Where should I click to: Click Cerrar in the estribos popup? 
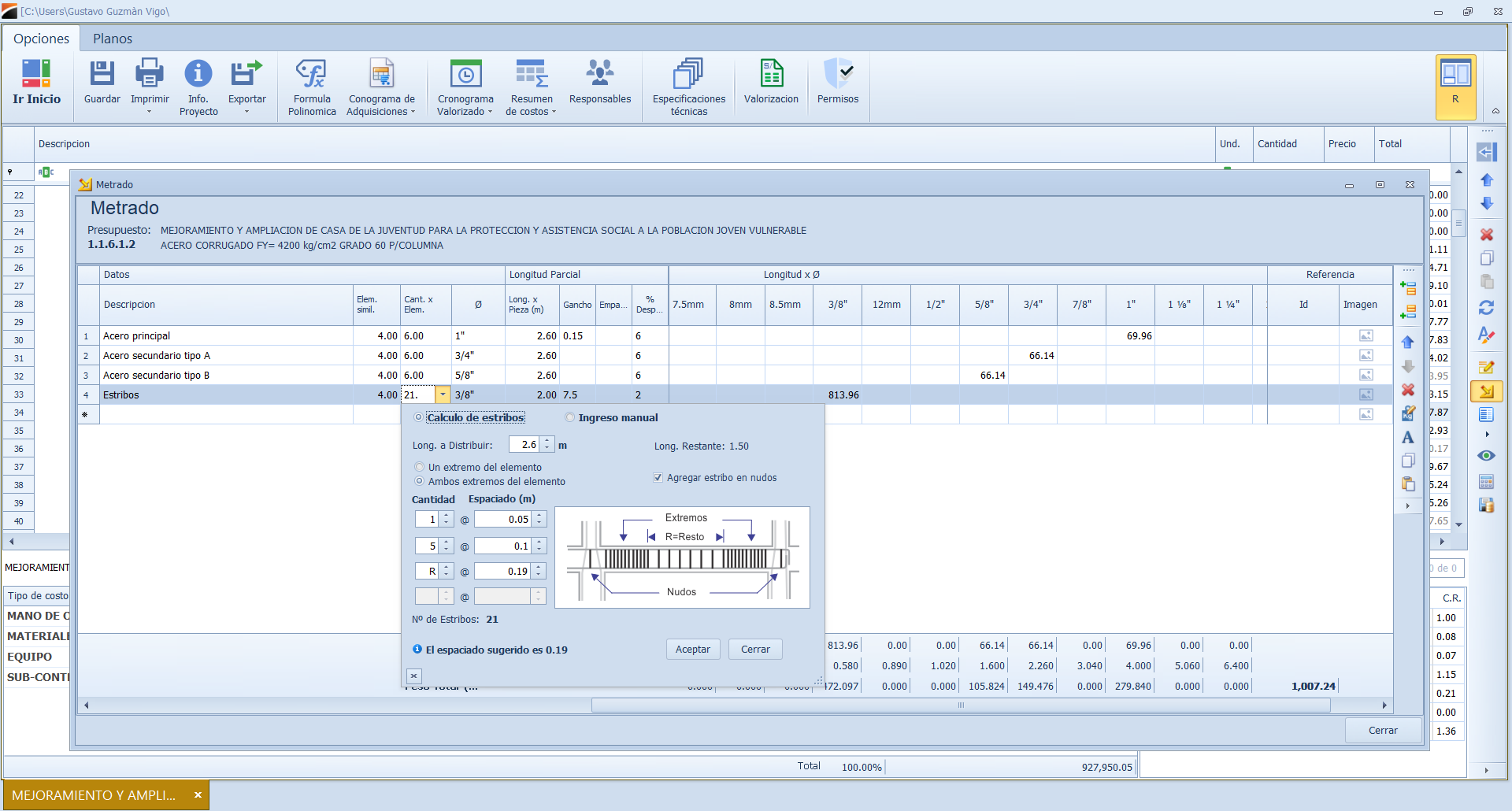pos(755,650)
